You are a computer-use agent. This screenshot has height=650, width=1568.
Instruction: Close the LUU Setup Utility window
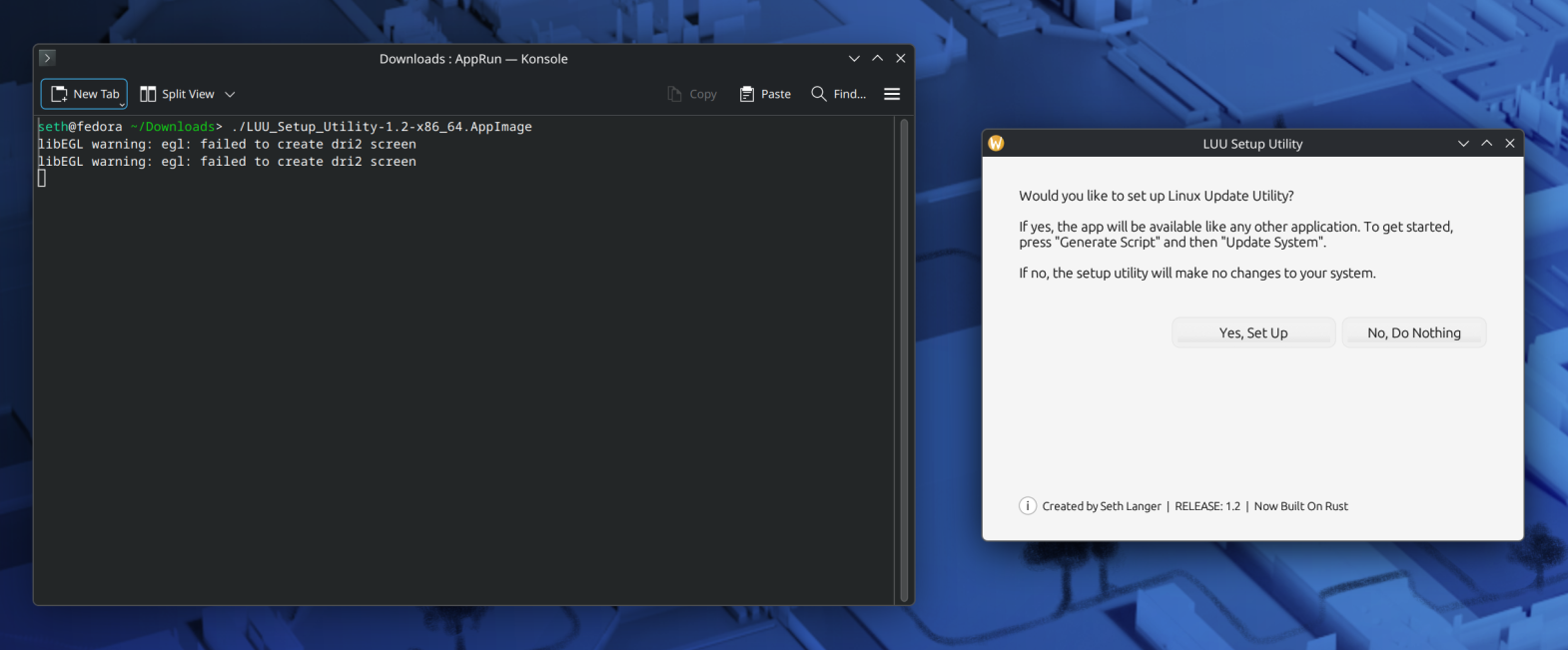coord(1510,144)
